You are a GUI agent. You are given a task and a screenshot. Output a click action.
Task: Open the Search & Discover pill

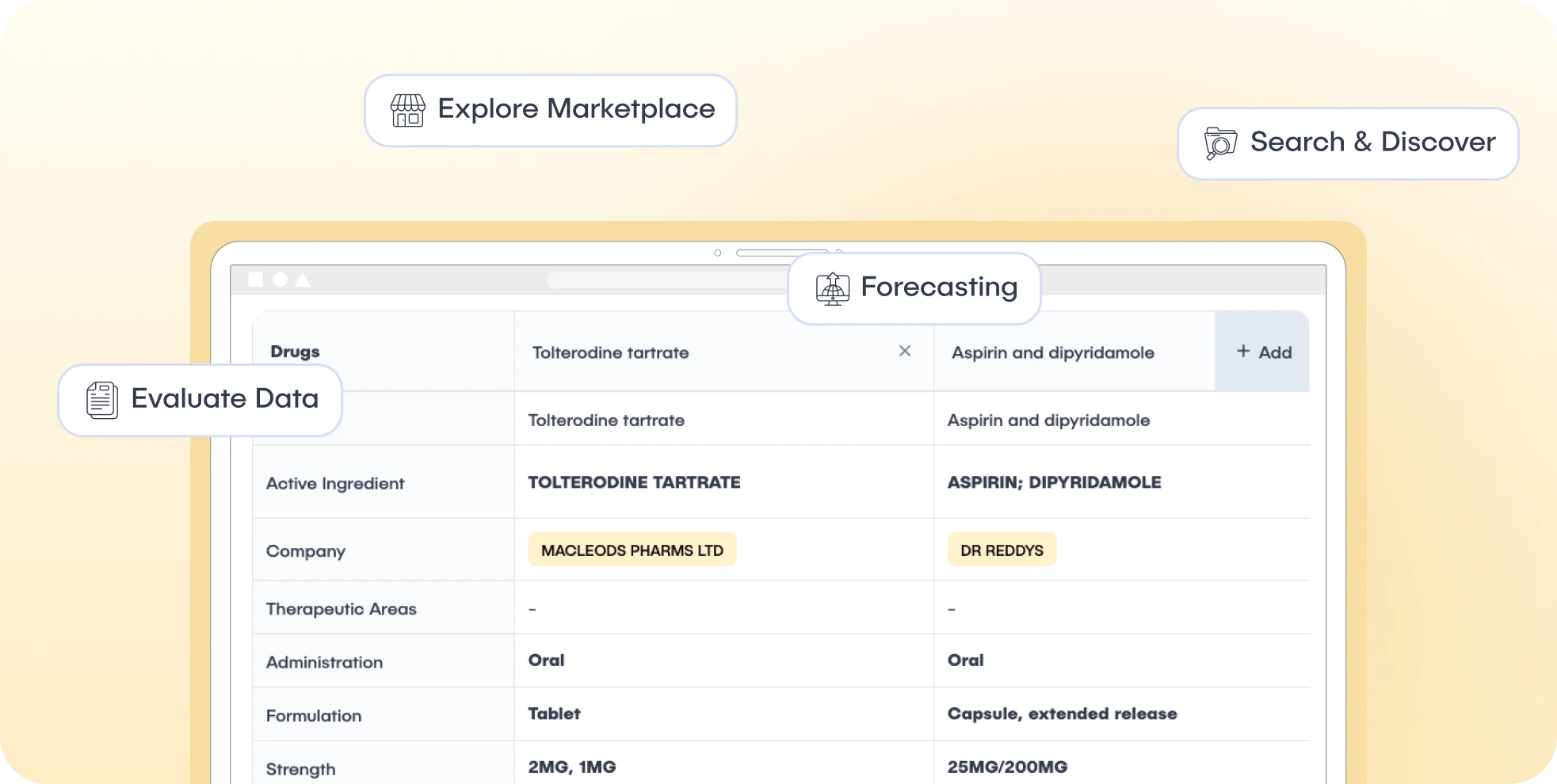1348,143
